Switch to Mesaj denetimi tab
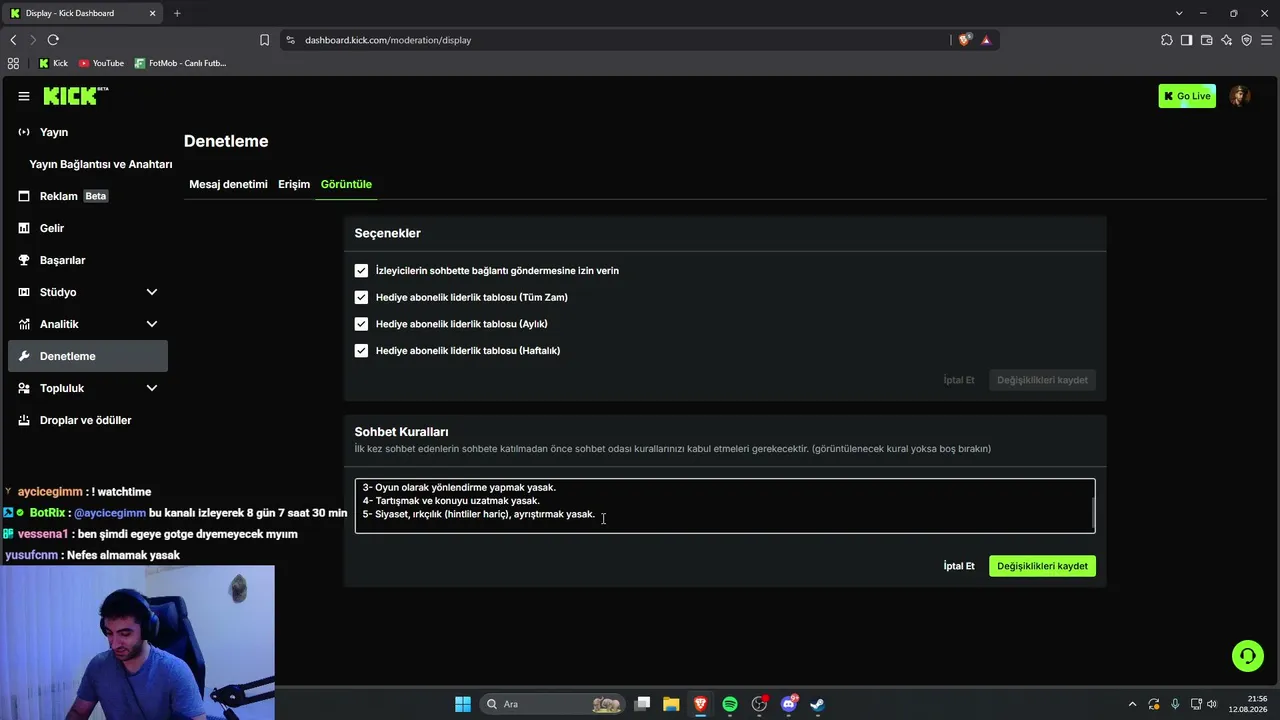 tap(228, 184)
